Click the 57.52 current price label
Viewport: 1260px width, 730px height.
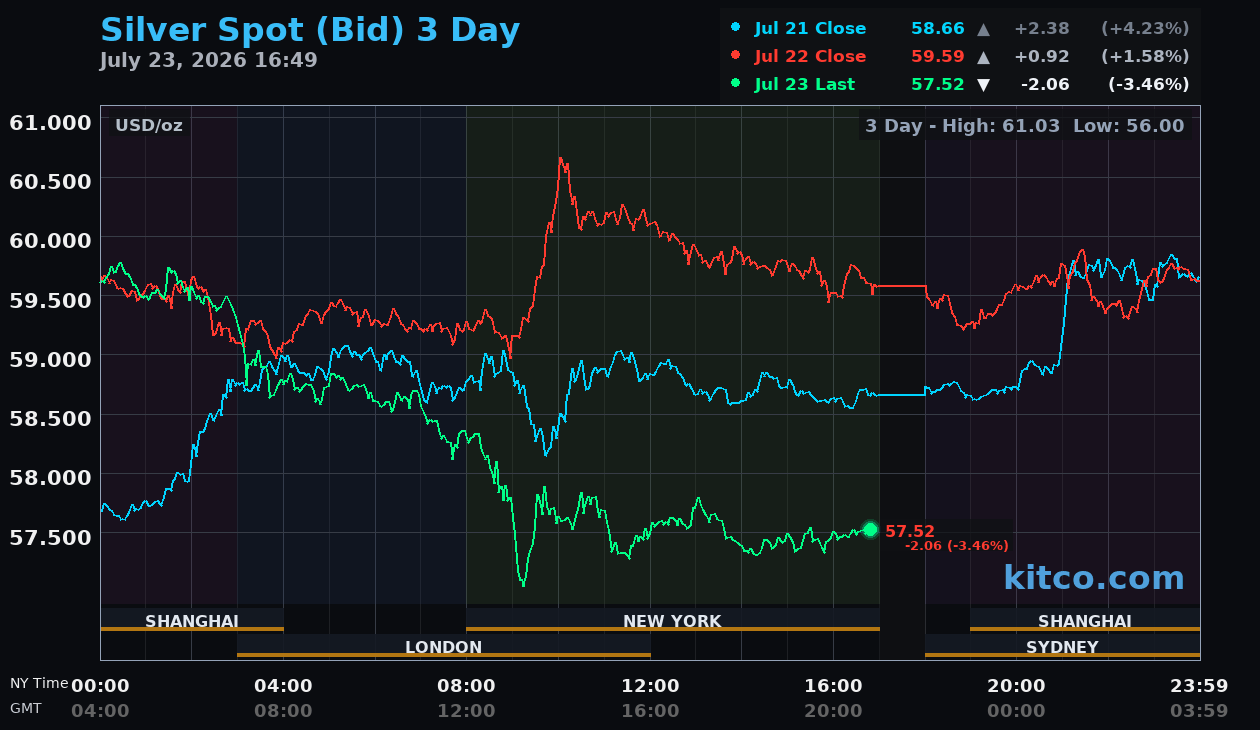(910, 532)
